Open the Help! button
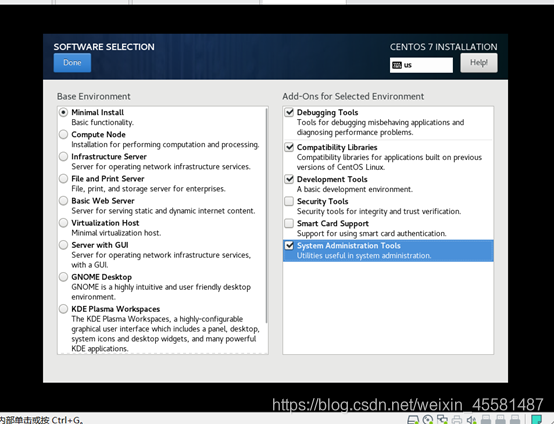This screenshot has width=554, height=424. [x=479, y=63]
